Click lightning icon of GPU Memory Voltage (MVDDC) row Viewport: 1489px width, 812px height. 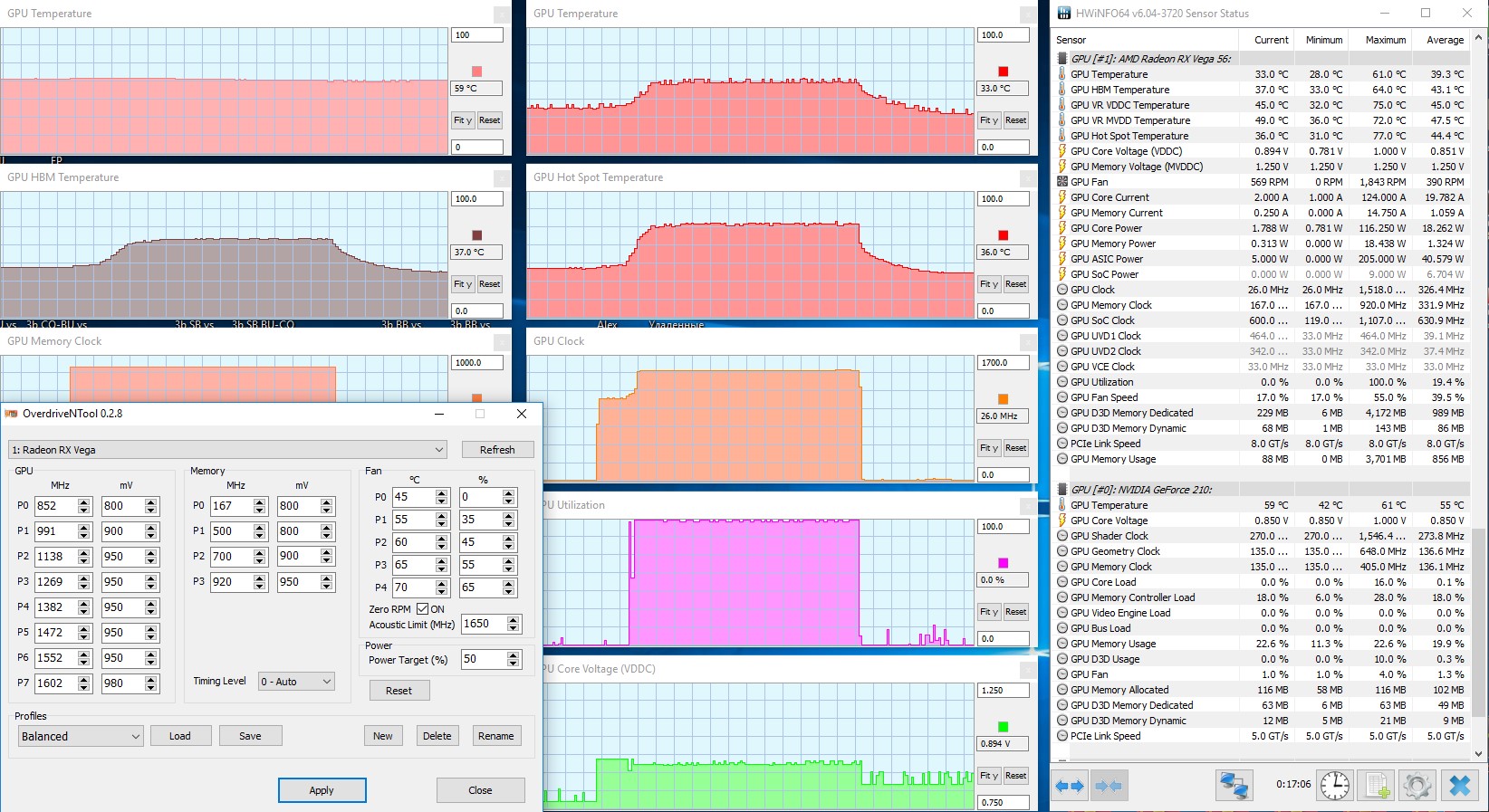click(1062, 167)
